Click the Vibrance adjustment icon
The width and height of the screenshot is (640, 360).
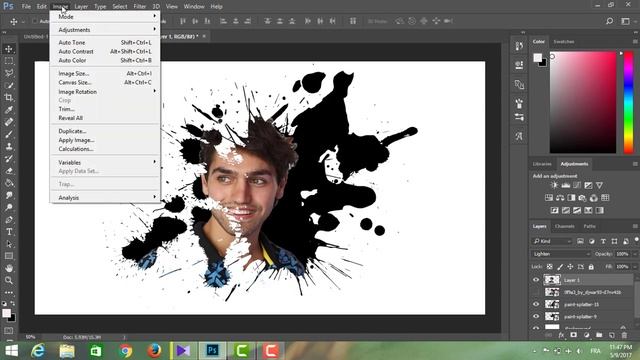click(x=599, y=185)
